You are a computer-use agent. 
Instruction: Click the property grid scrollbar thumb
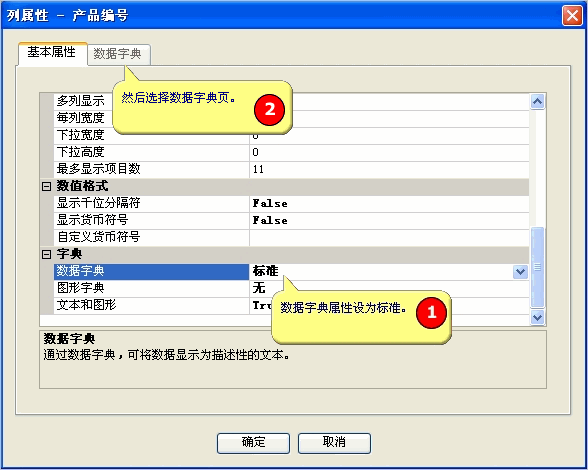[x=537, y=267]
